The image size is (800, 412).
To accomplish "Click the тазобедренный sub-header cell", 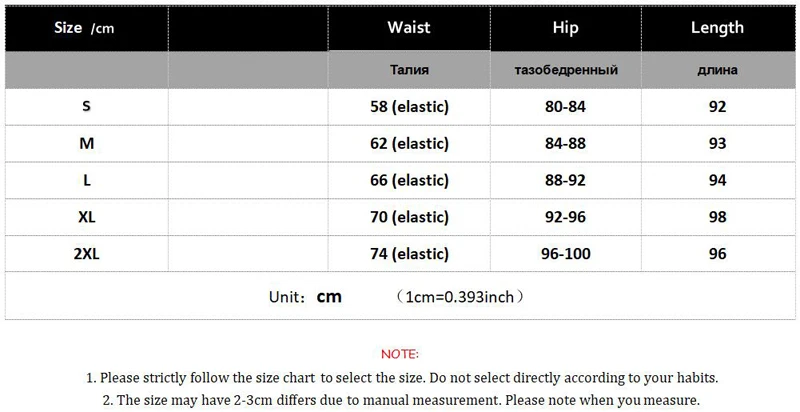I will tap(563, 70).
